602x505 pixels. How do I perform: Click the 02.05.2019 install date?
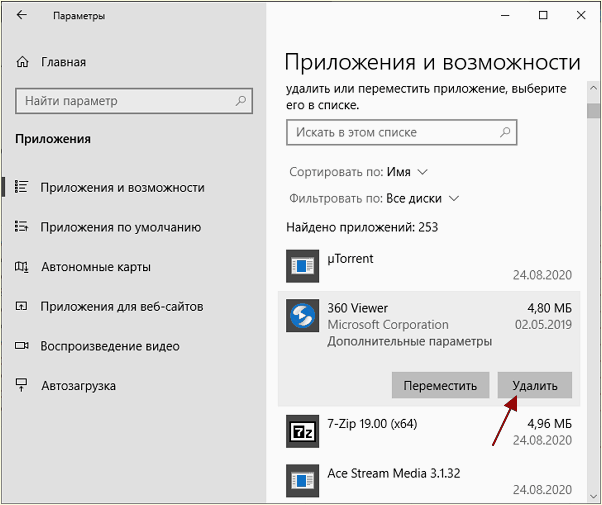pyautogui.click(x=543, y=325)
